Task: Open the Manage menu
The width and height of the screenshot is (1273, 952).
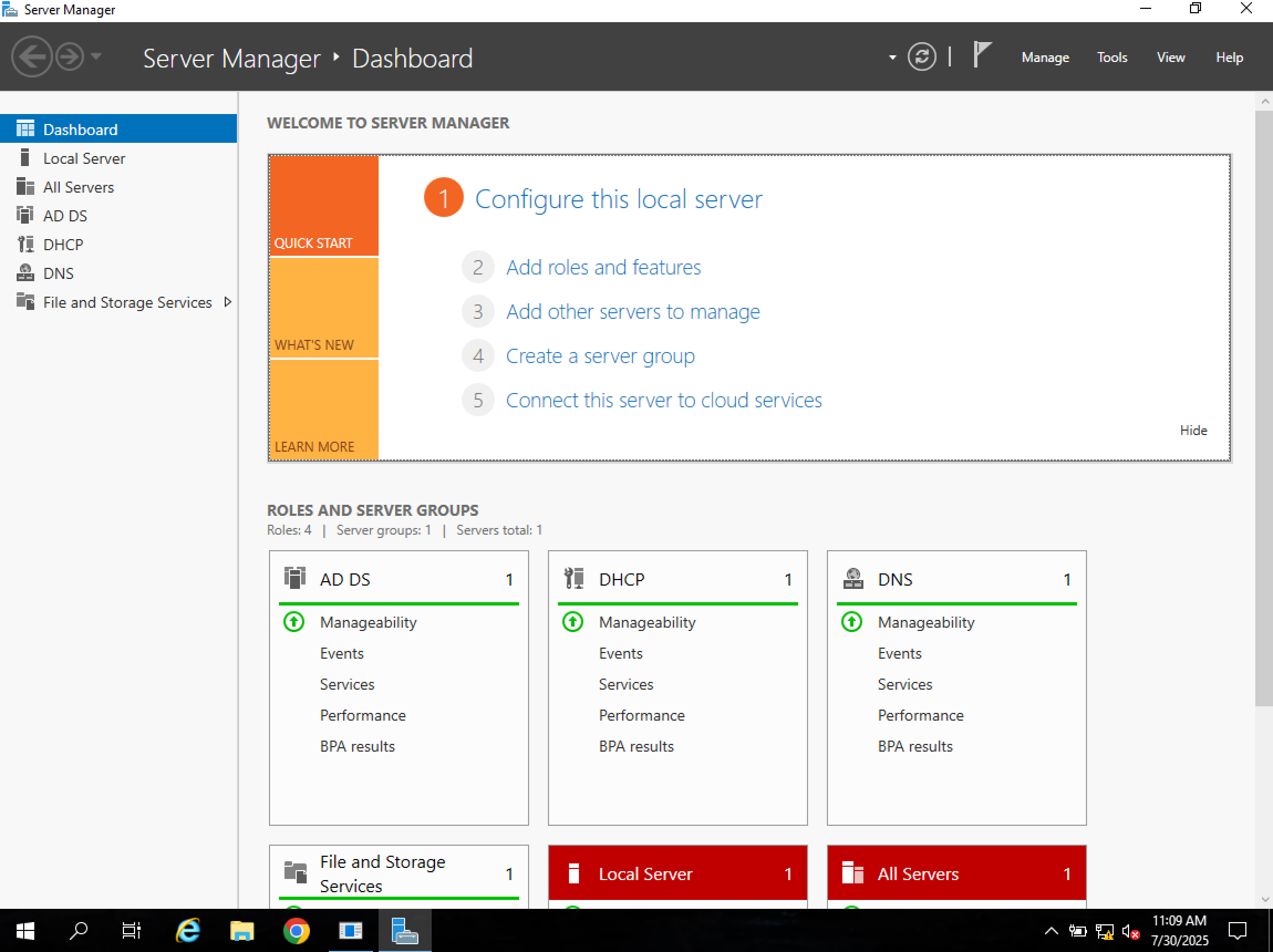Action: coord(1045,58)
